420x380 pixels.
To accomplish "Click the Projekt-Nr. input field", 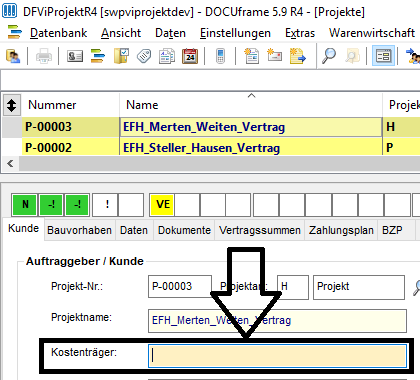I will [x=180, y=286].
